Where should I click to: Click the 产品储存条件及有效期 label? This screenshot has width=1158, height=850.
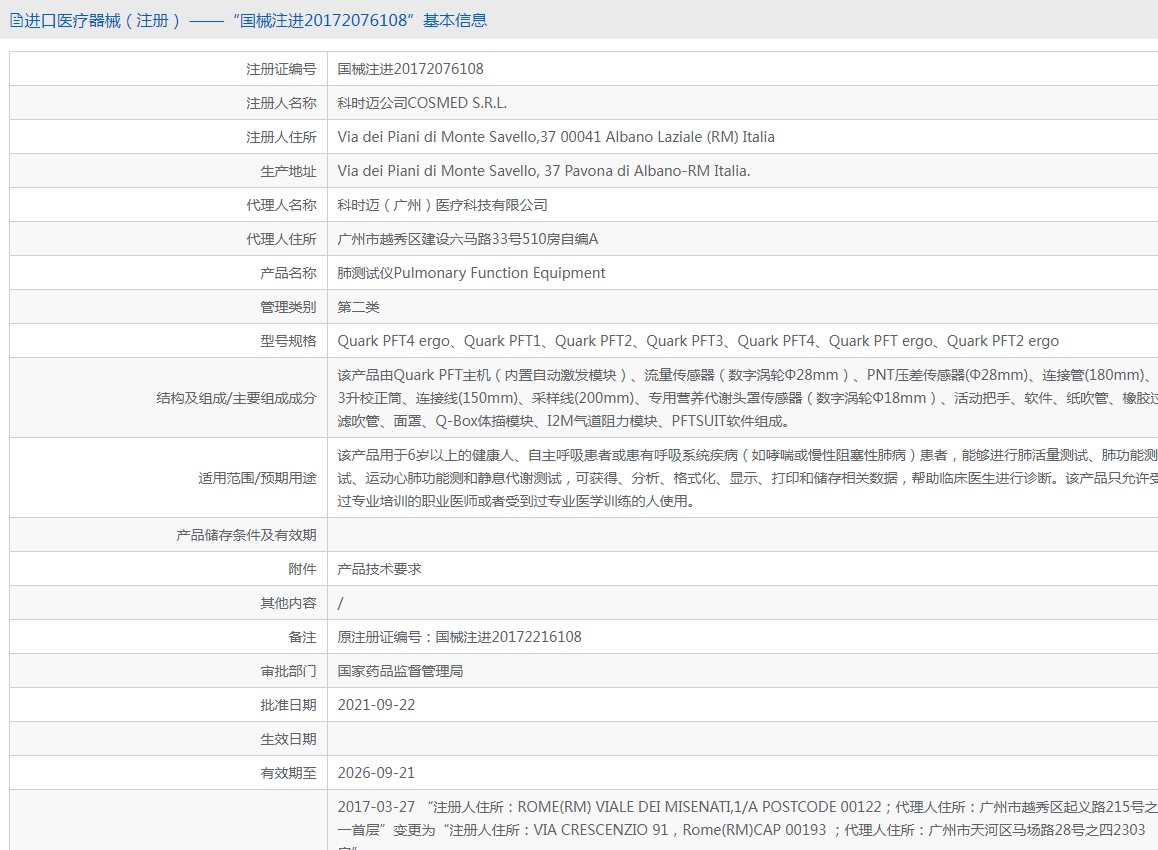click(246, 535)
